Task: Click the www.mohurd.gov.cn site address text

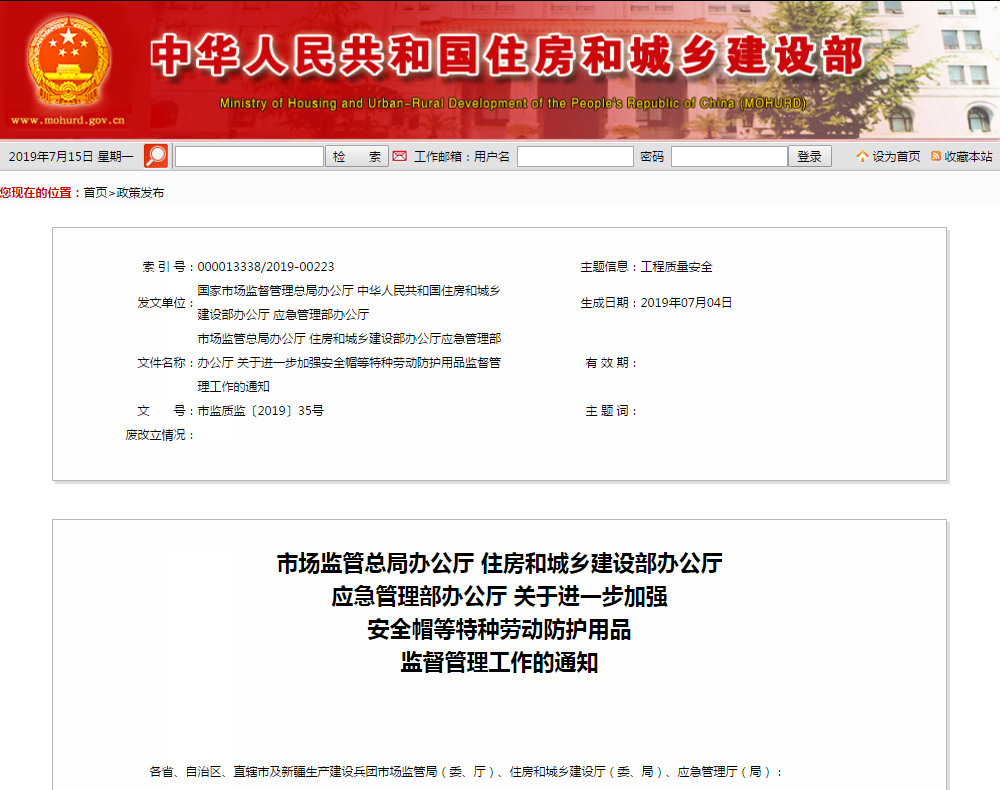Action: (x=68, y=120)
